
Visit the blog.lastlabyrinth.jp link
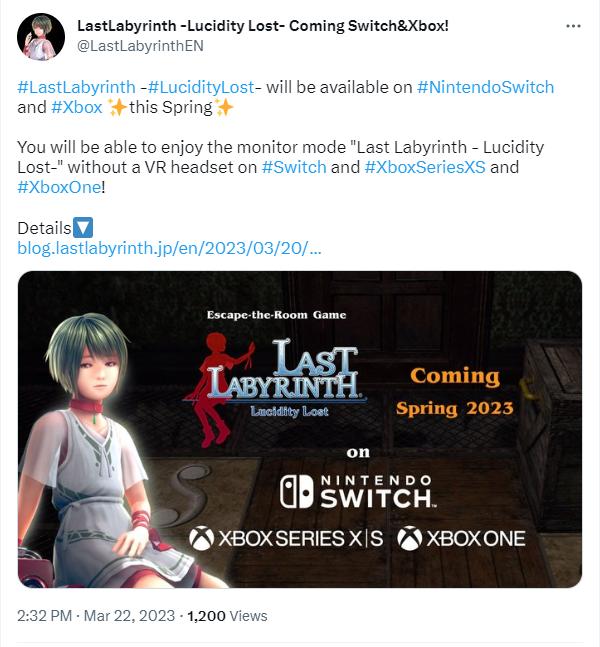point(169,248)
